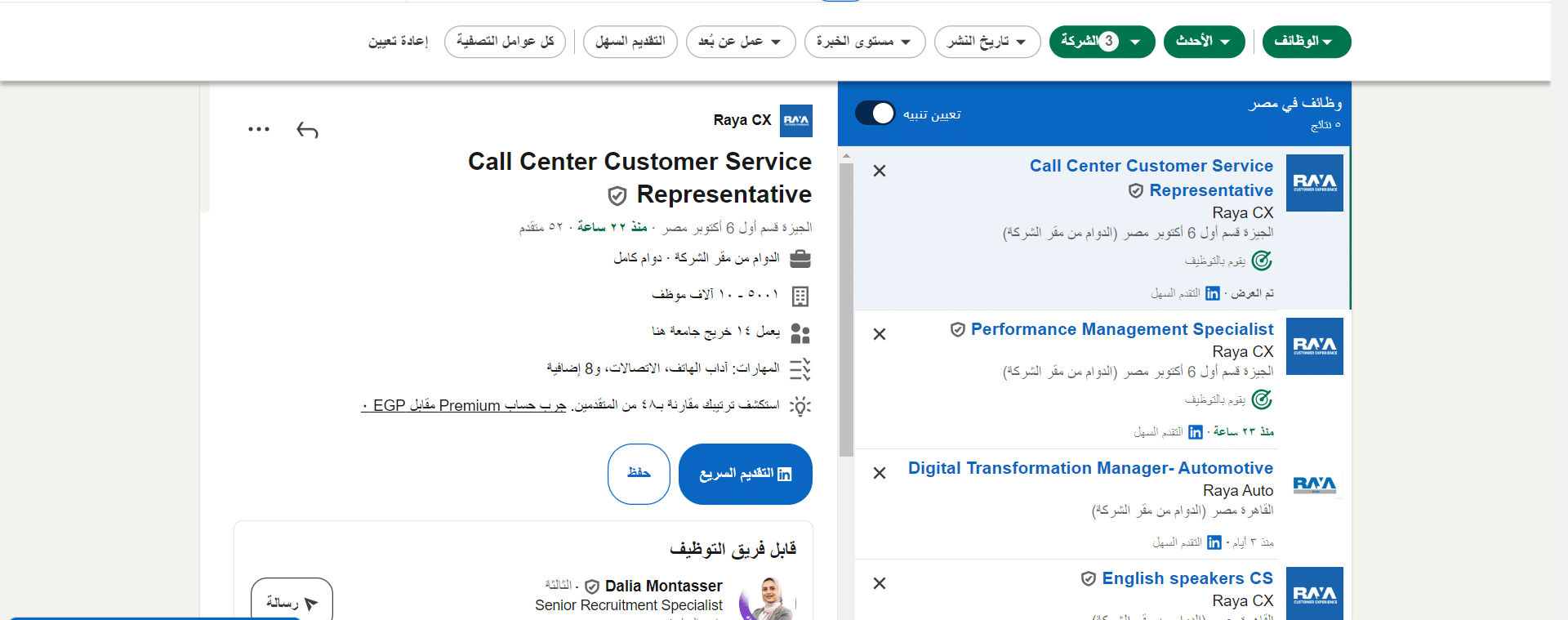The height and width of the screenshot is (620, 1568).
Task: Click verified shield beside Representative title in details
Action: click(x=617, y=195)
